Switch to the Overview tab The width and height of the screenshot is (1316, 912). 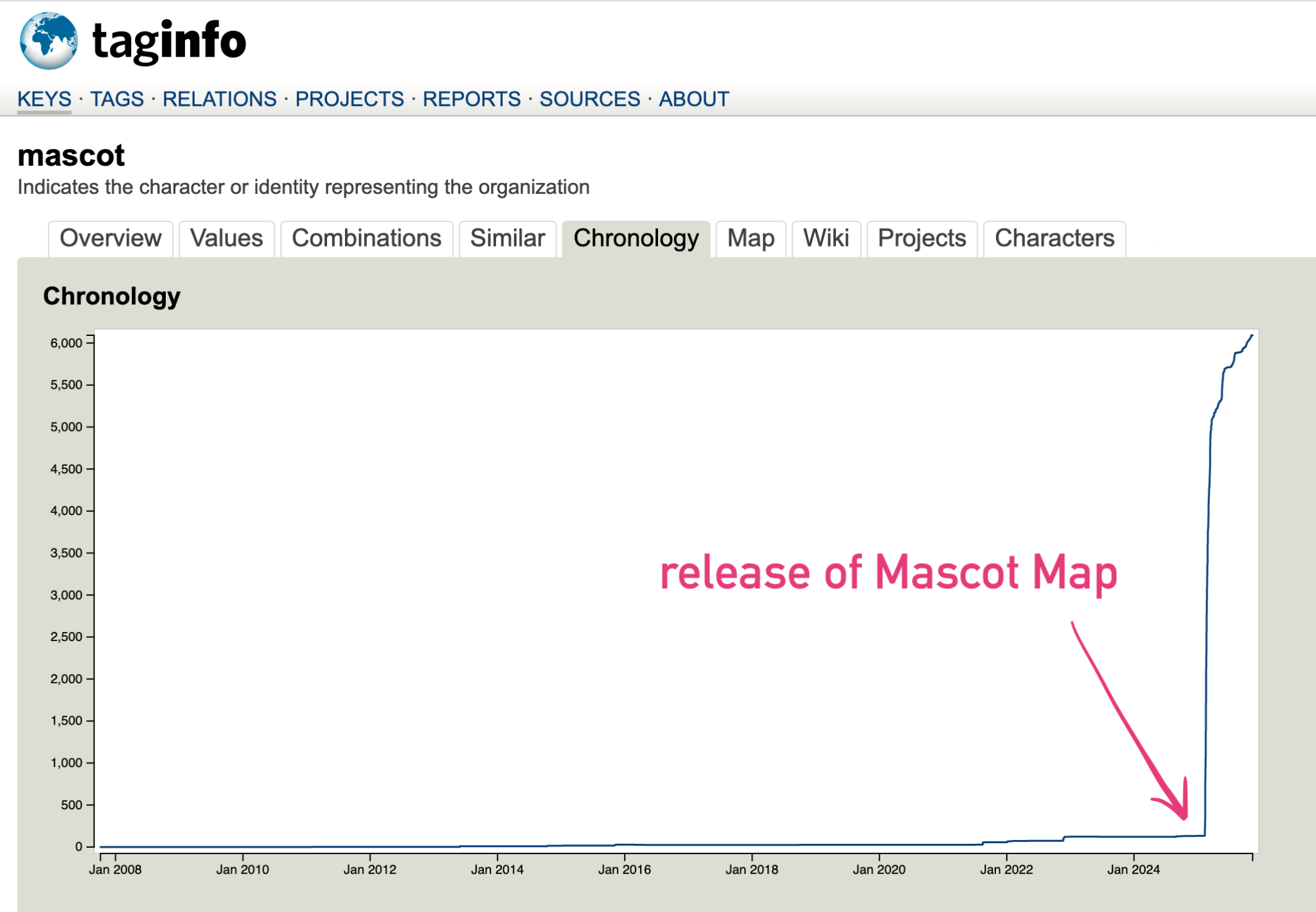tap(110, 238)
